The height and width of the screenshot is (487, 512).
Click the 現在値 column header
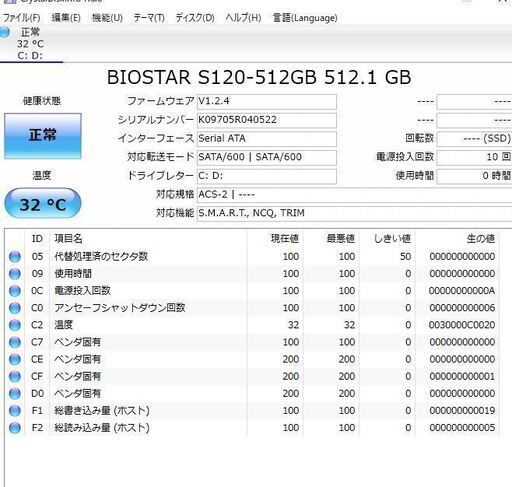tap(275, 239)
